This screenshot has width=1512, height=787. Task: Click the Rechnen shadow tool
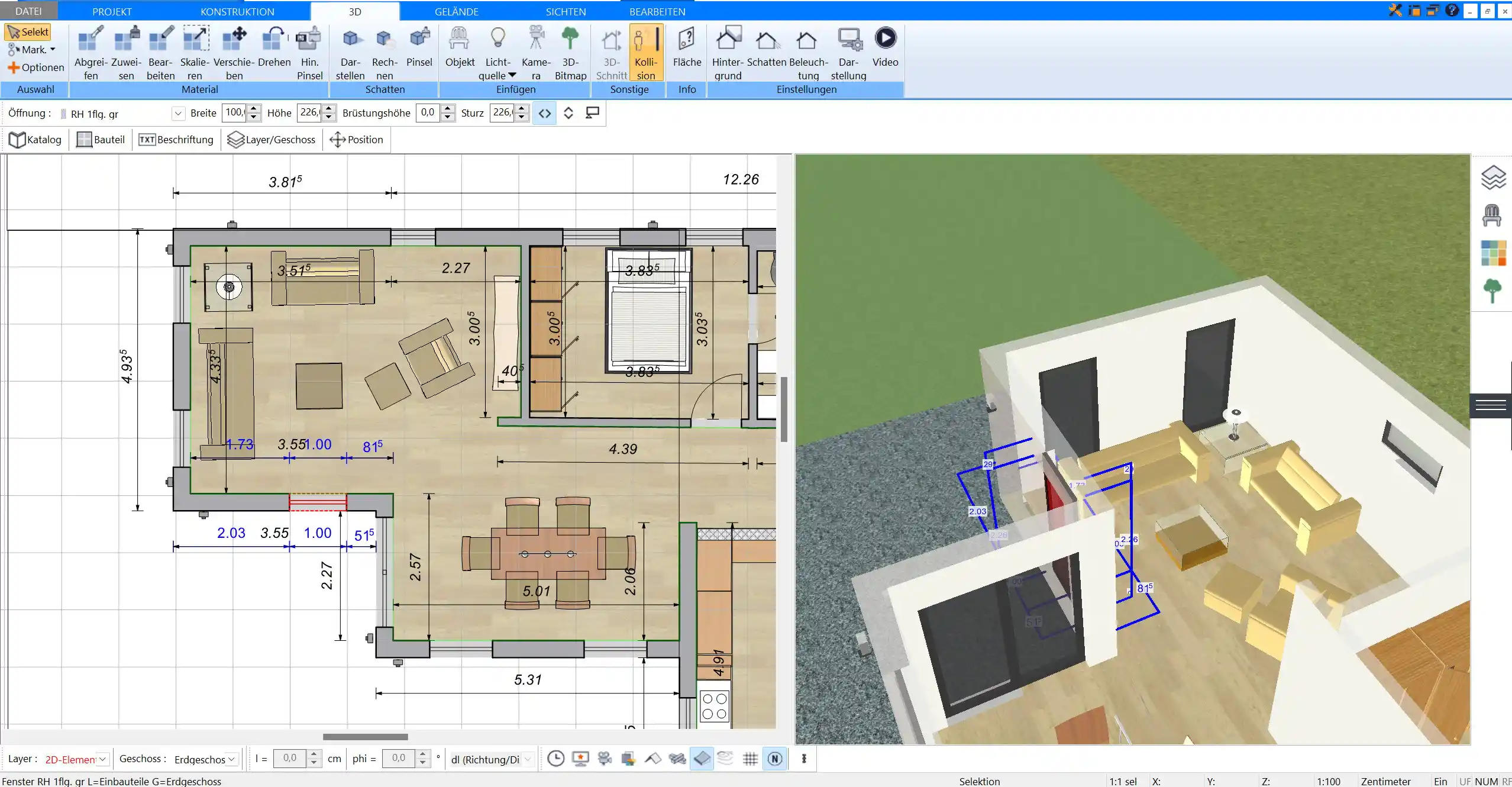(x=385, y=53)
